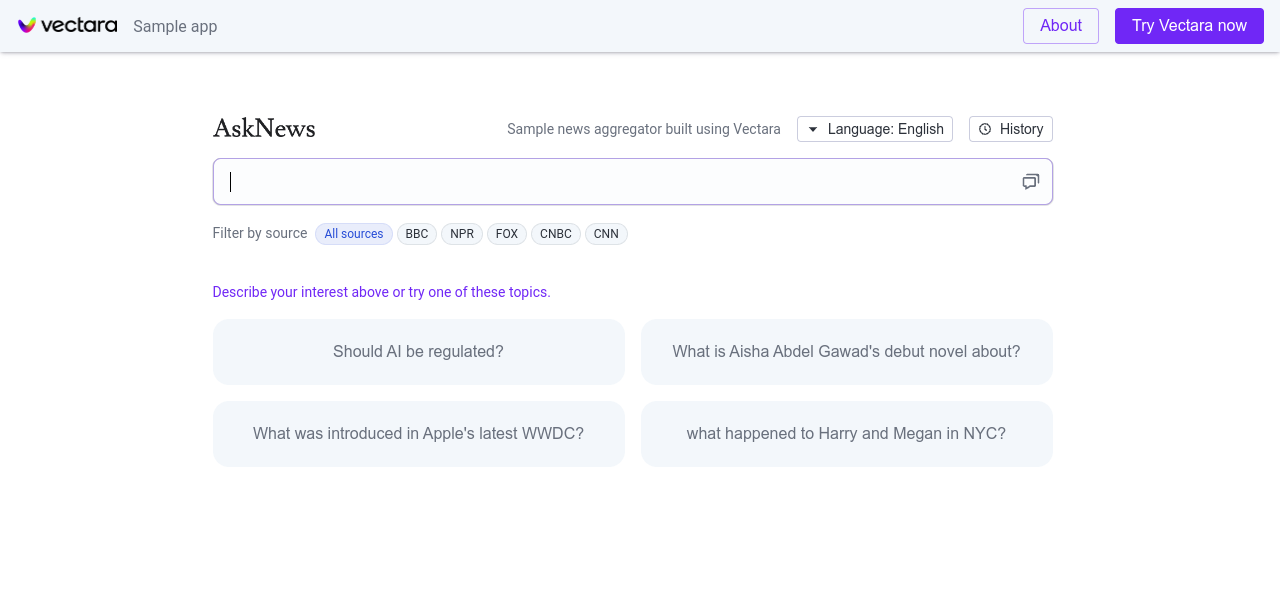Click the clock icon on History button
The height and width of the screenshot is (600, 1280).
(x=985, y=129)
